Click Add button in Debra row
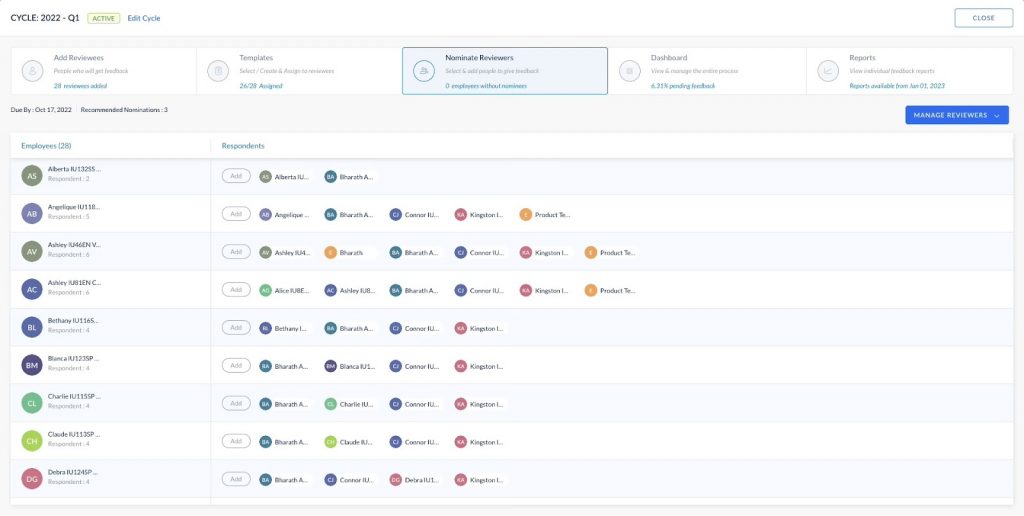The width and height of the screenshot is (1024, 516). coord(236,479)
